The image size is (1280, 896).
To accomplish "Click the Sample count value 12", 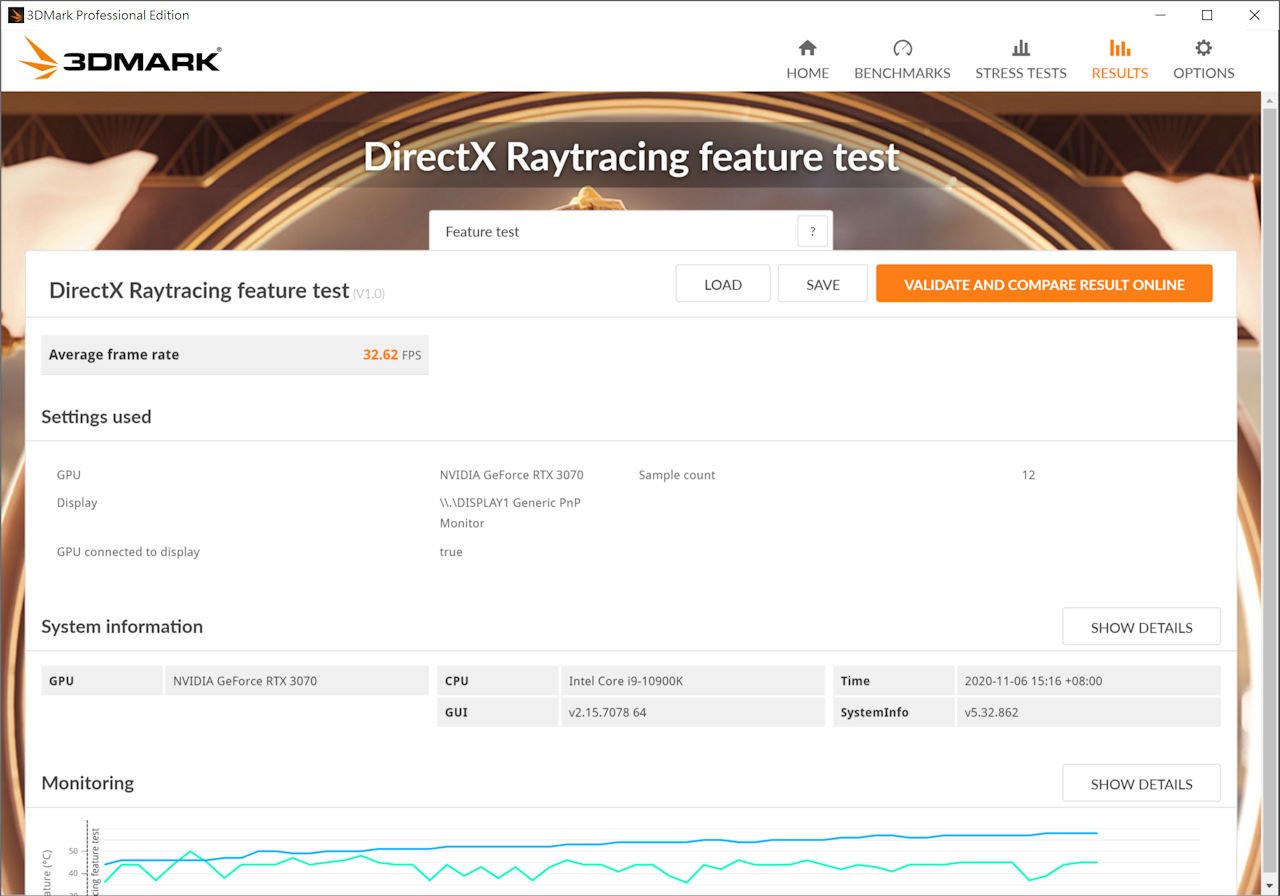I will click(x=1028, y=475).
